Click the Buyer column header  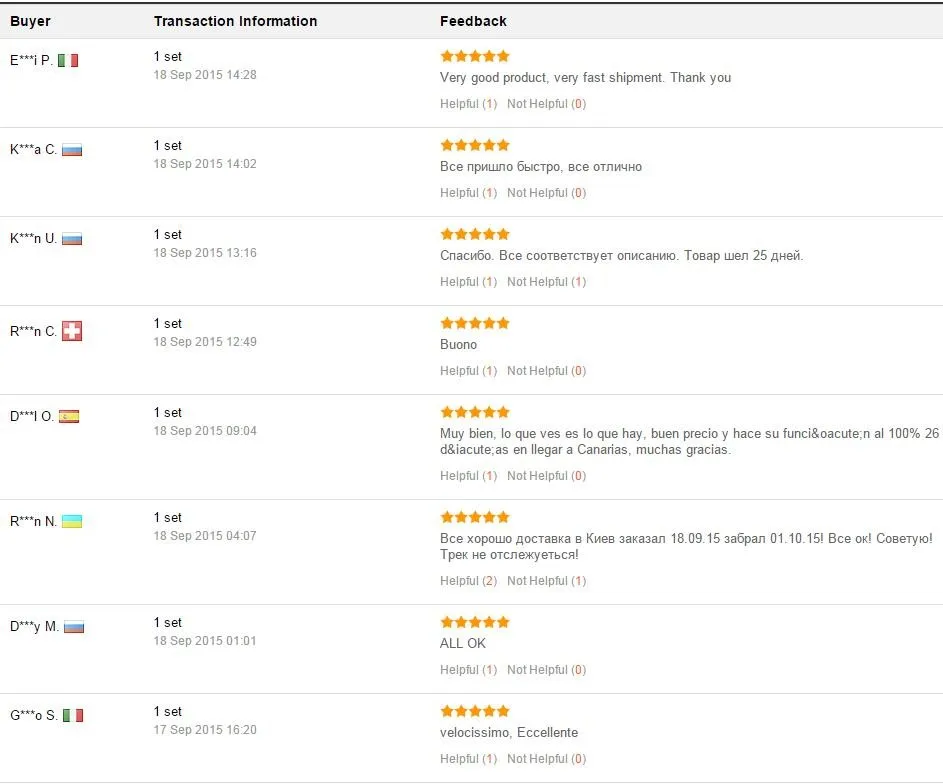pyautogui.click(x=30, y=21)
